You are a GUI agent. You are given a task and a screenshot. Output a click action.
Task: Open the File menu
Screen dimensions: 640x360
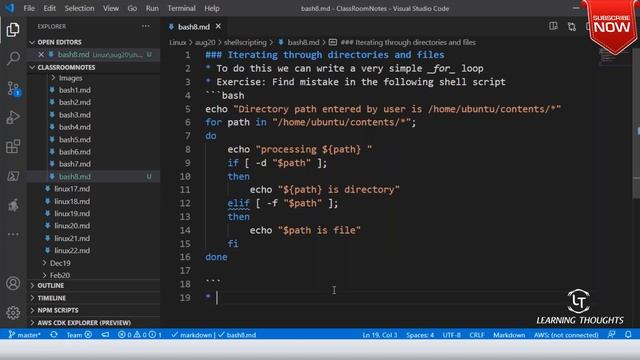coord(29,8)
